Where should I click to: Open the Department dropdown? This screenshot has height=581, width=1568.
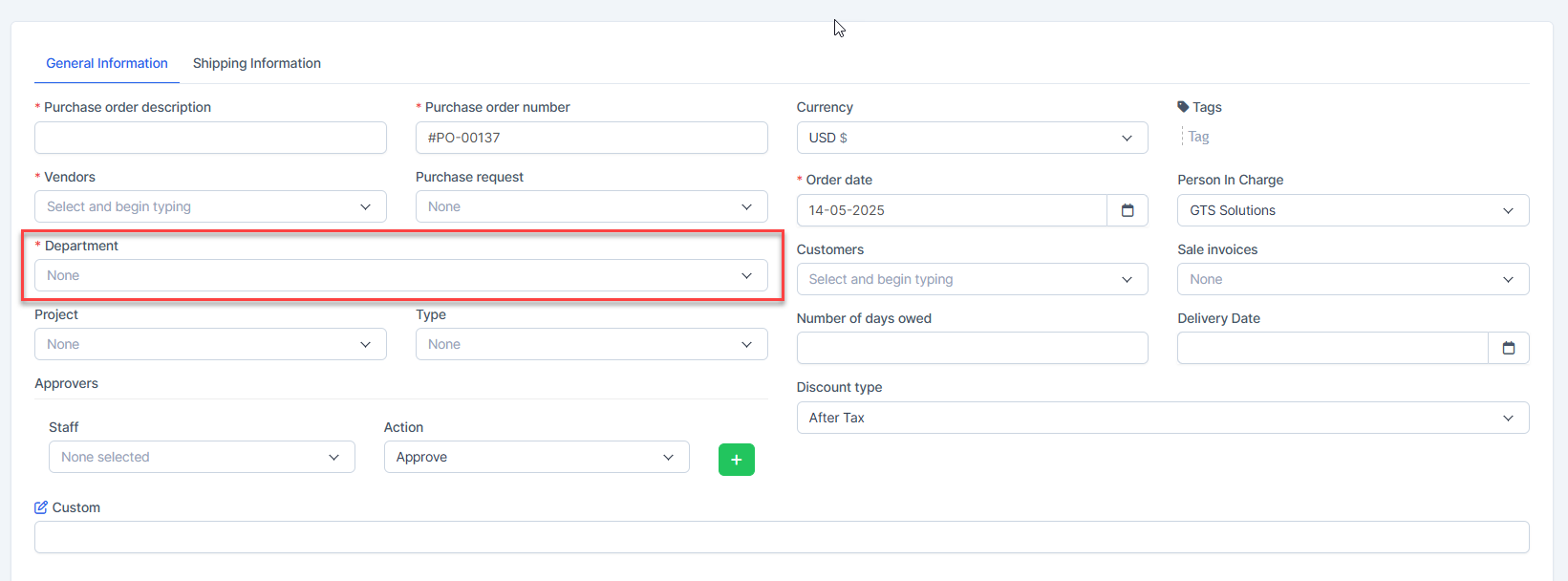coord(400,275)
